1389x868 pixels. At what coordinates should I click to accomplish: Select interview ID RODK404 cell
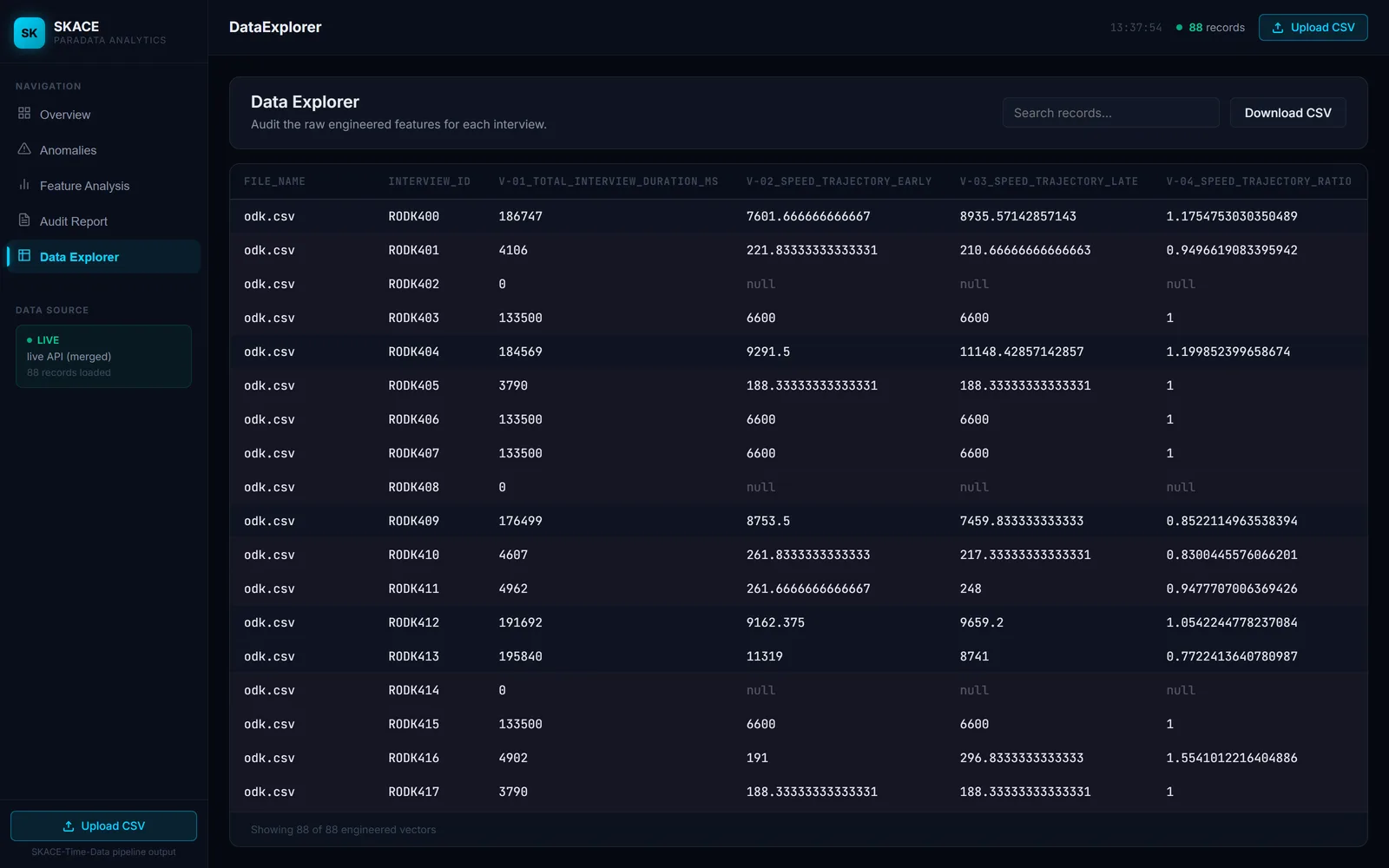pyautogui.click(x=413, y=352)
